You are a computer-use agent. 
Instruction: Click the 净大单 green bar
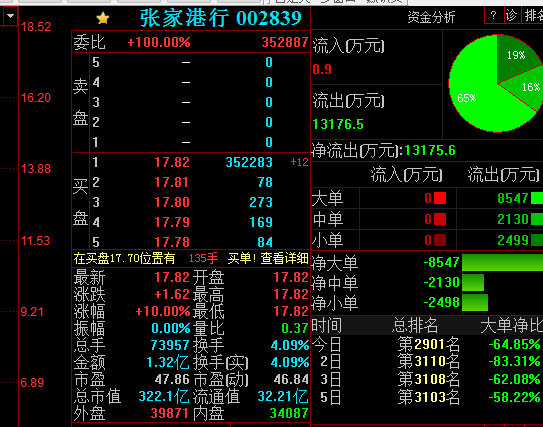[x=502, y=262]
